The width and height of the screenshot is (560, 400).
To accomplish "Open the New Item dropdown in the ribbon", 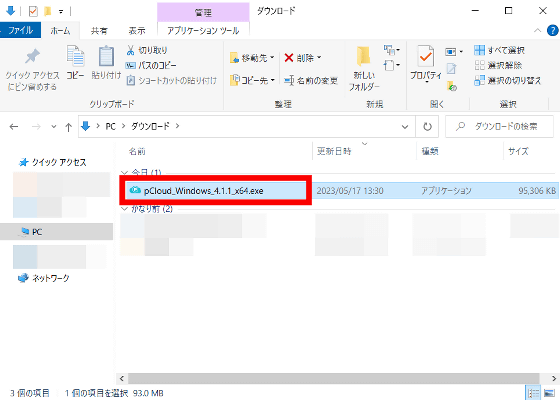I will (392, 50).
